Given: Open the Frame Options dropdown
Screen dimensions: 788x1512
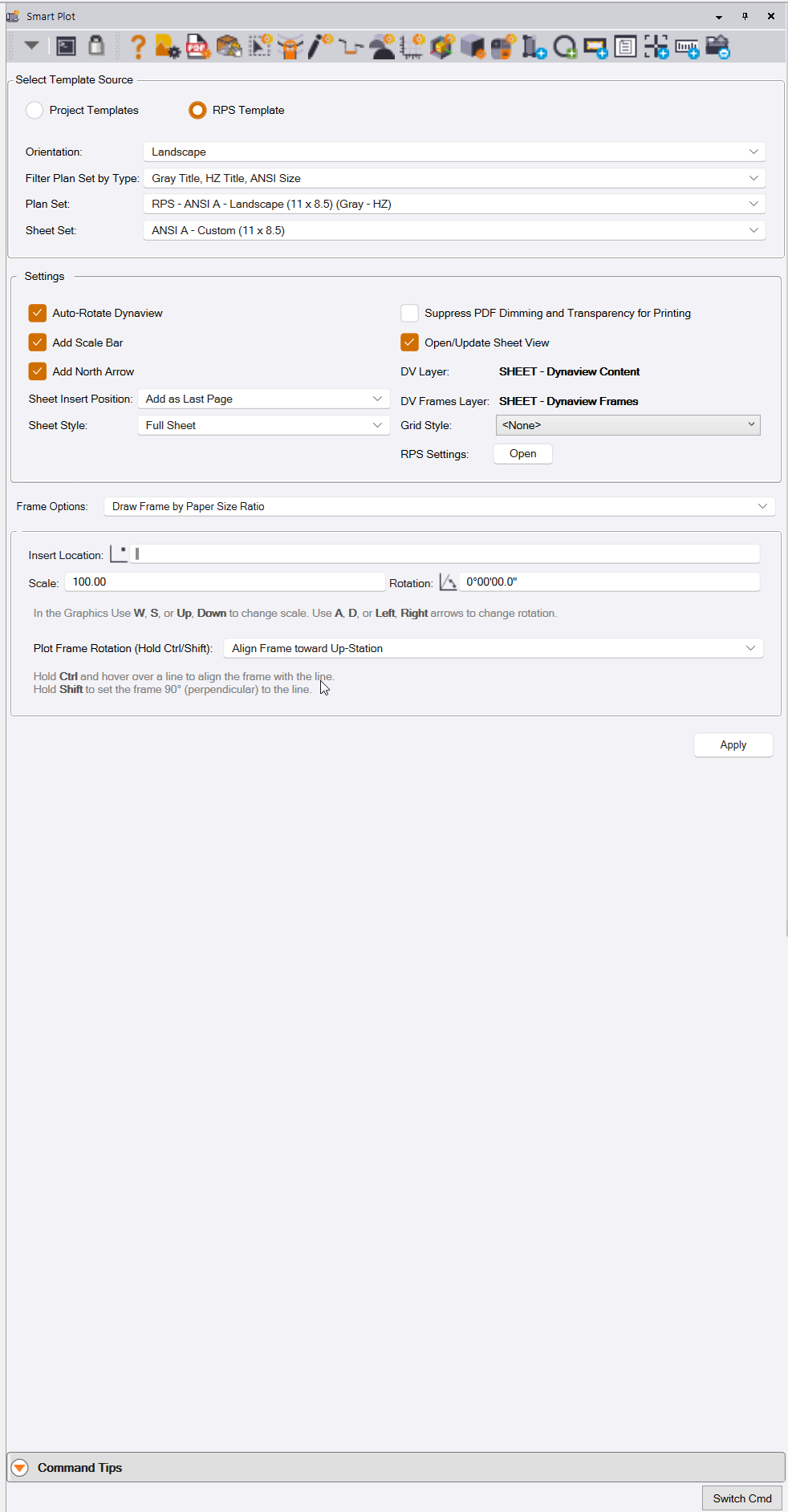Looking at the screenshot, I should pos(439,506).
